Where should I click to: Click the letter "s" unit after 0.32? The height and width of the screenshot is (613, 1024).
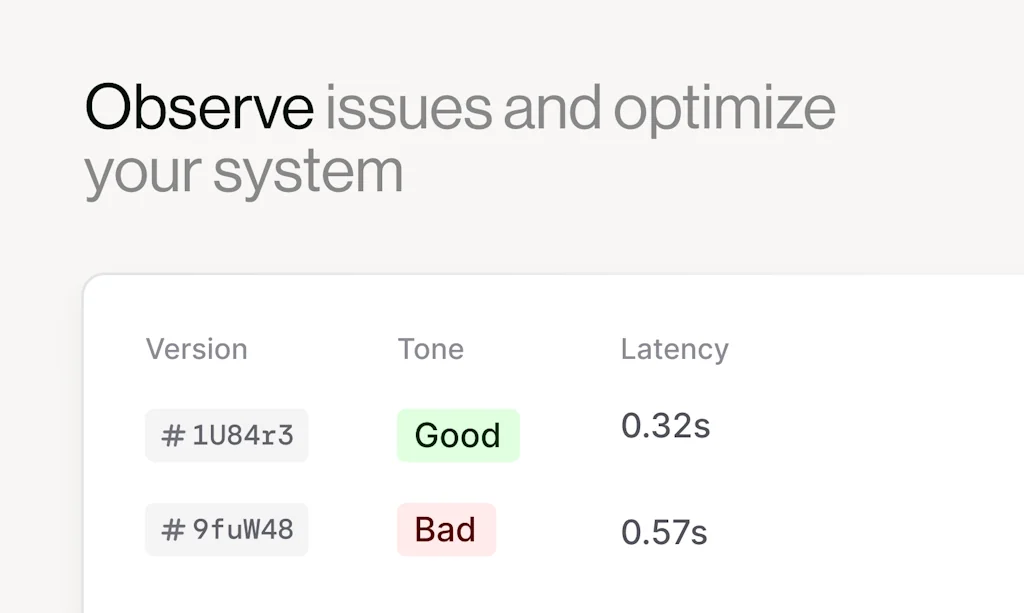click(x=702, y=427)
